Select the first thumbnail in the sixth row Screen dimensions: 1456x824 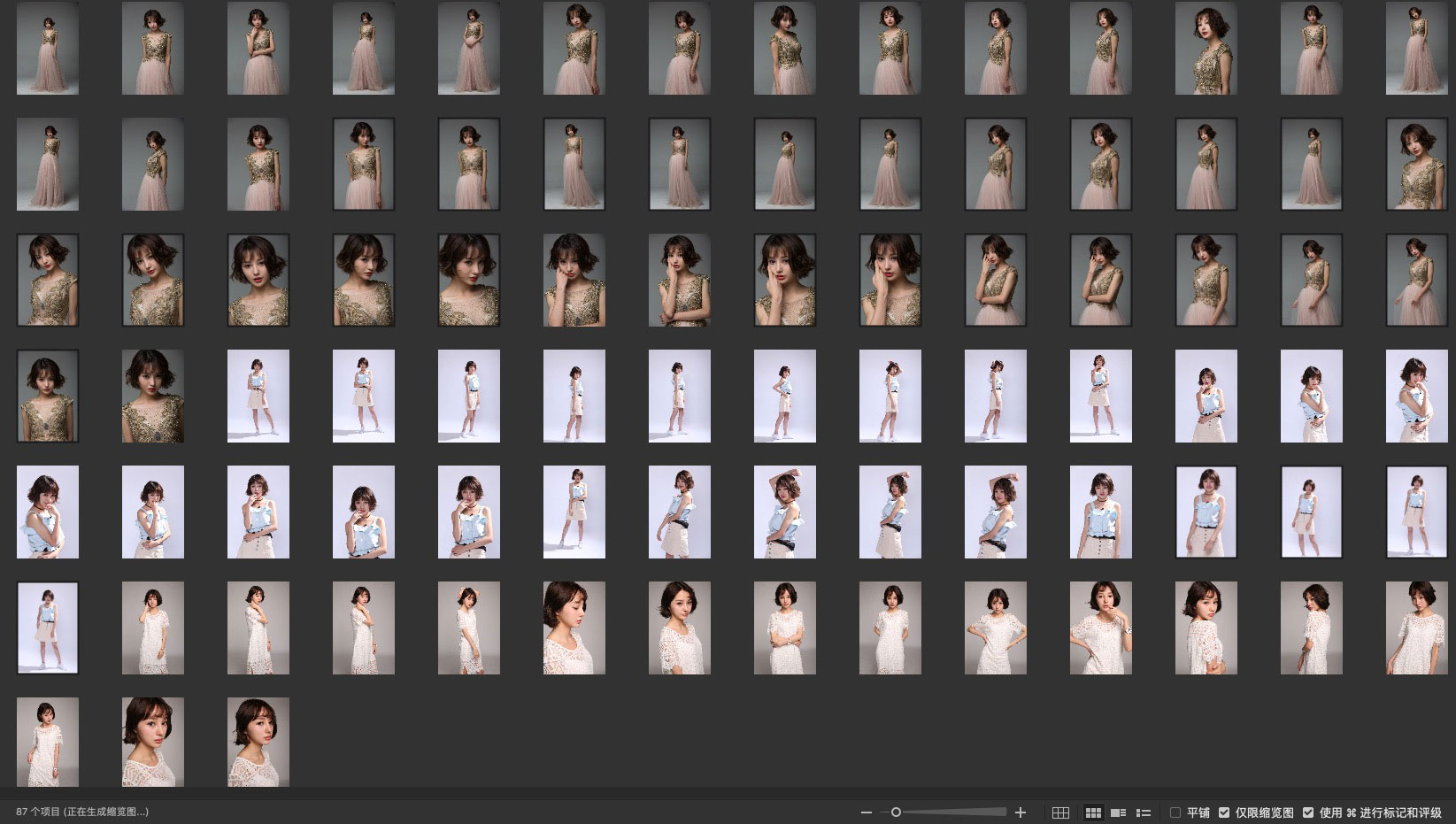click(48, 628)
